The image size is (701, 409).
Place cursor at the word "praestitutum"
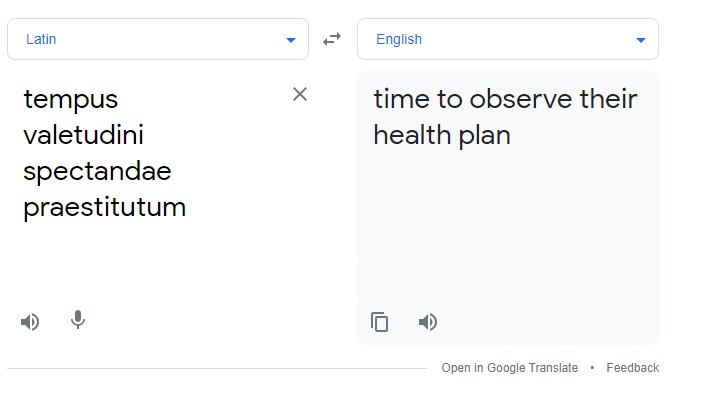click(104, 207)
